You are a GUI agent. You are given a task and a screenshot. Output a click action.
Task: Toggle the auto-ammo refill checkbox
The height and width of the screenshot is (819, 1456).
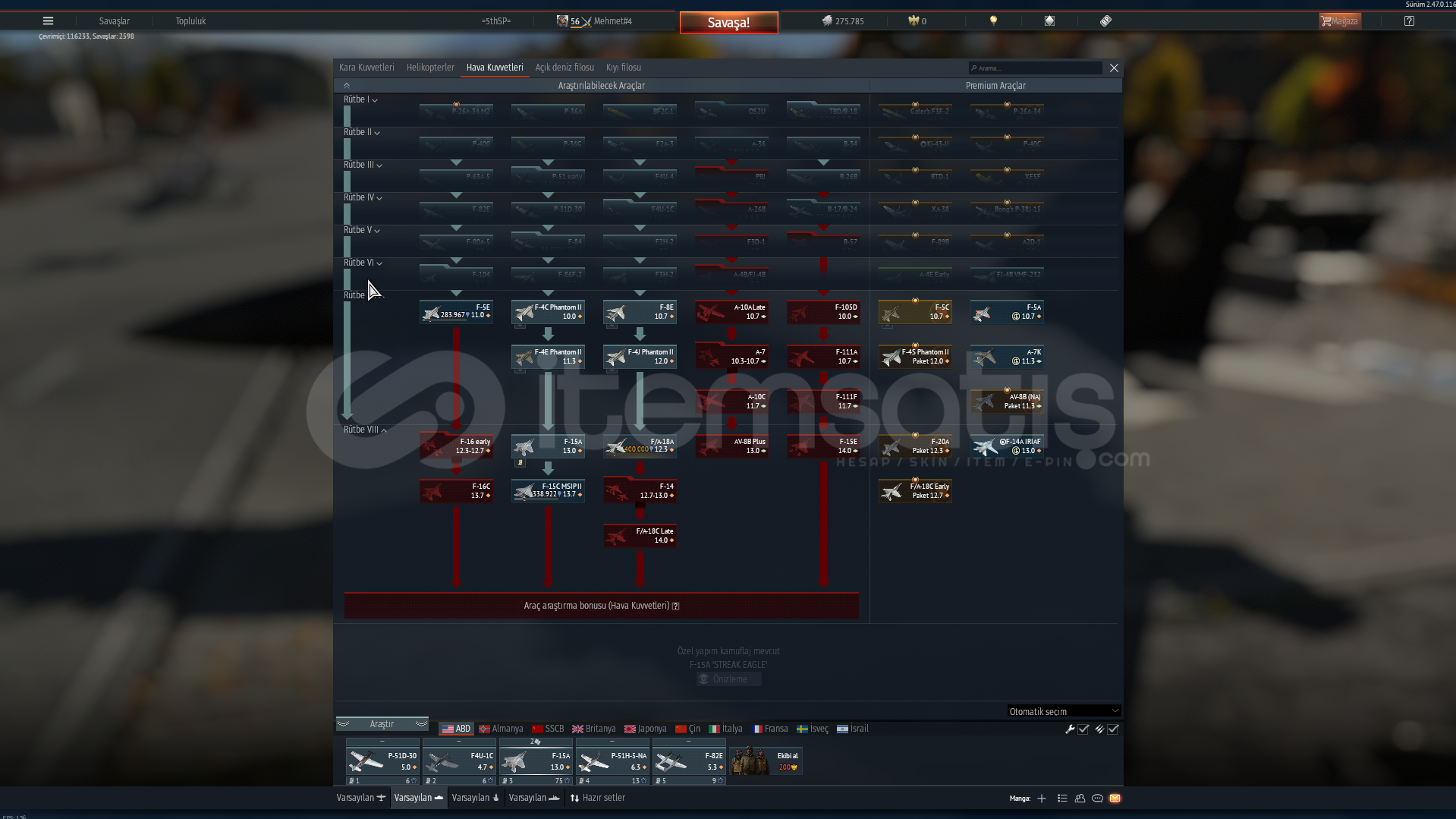coord(1113,729)
